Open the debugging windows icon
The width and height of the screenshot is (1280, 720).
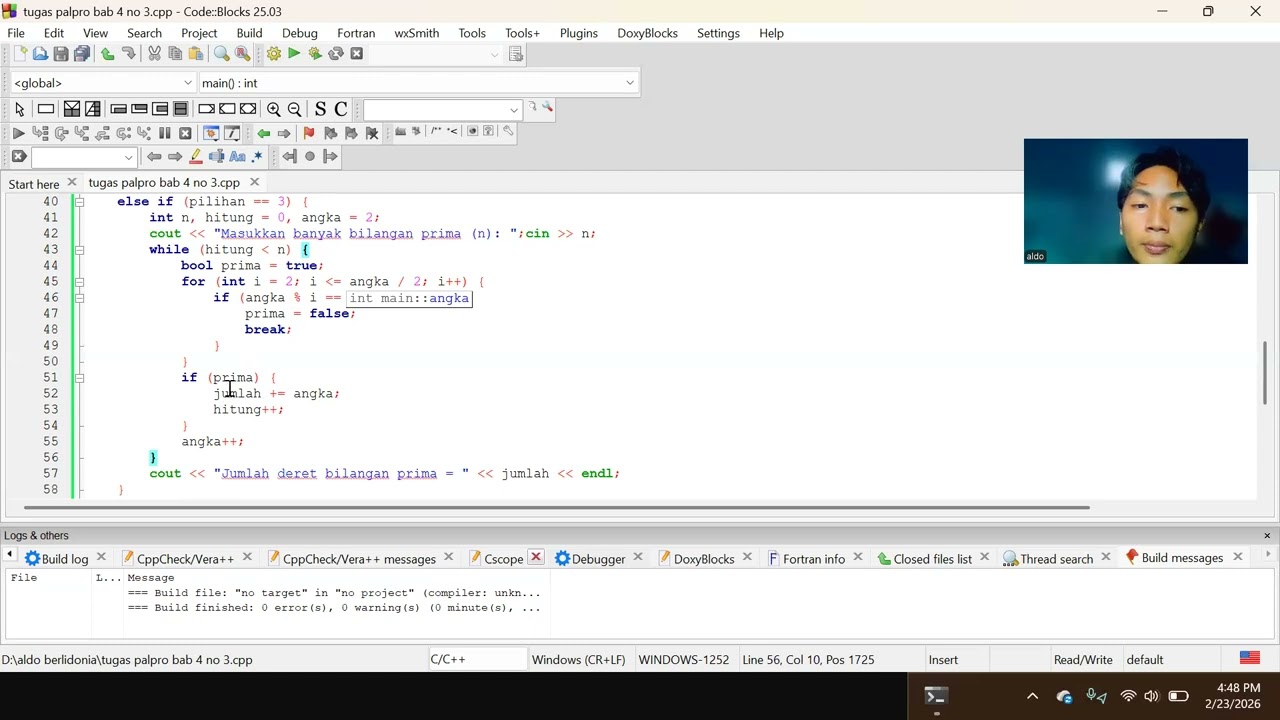[211, 133]
